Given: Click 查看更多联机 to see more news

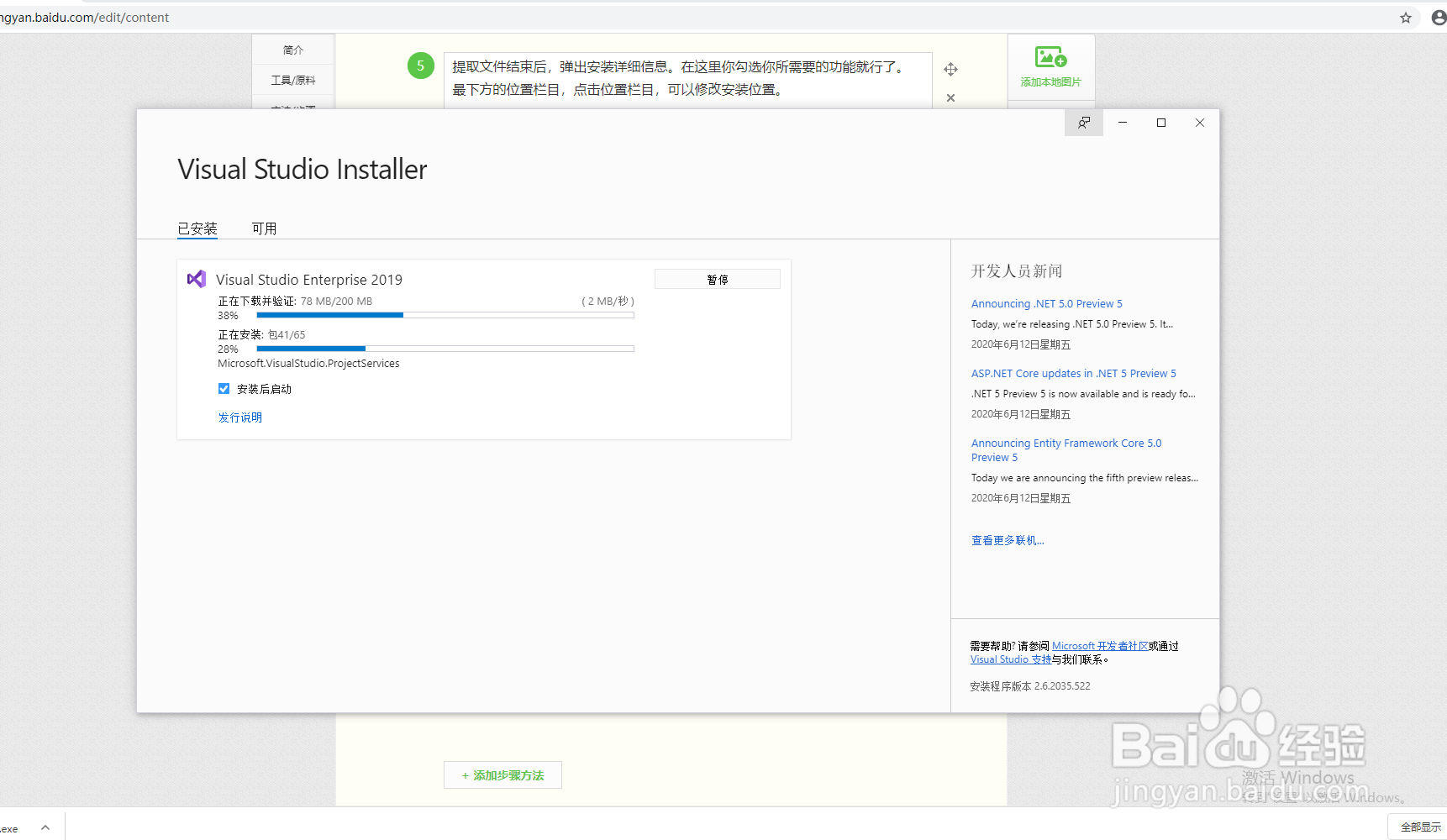Looking at the screenshot, I should (x=1008, y=540).
